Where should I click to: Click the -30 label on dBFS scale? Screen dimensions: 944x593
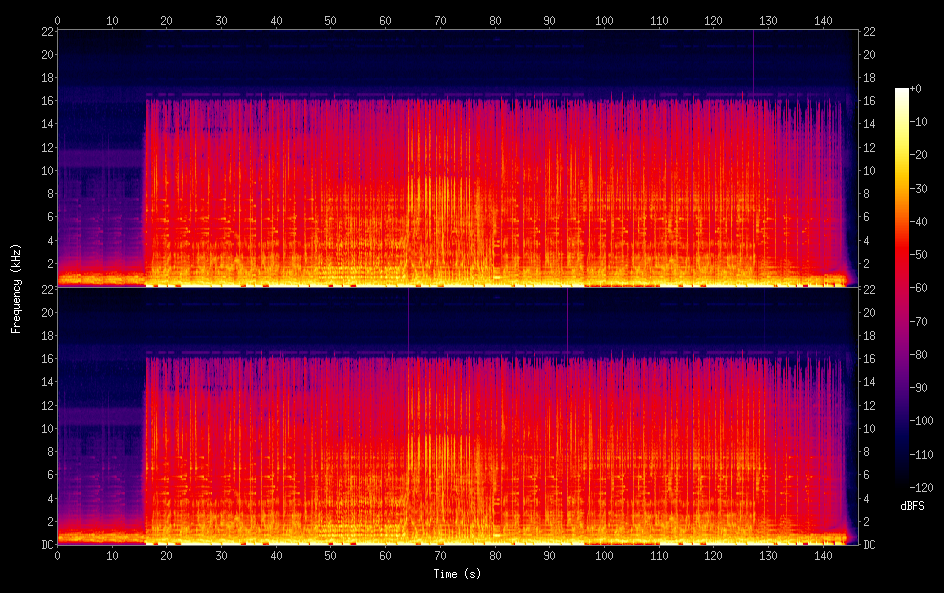[919, 188]
